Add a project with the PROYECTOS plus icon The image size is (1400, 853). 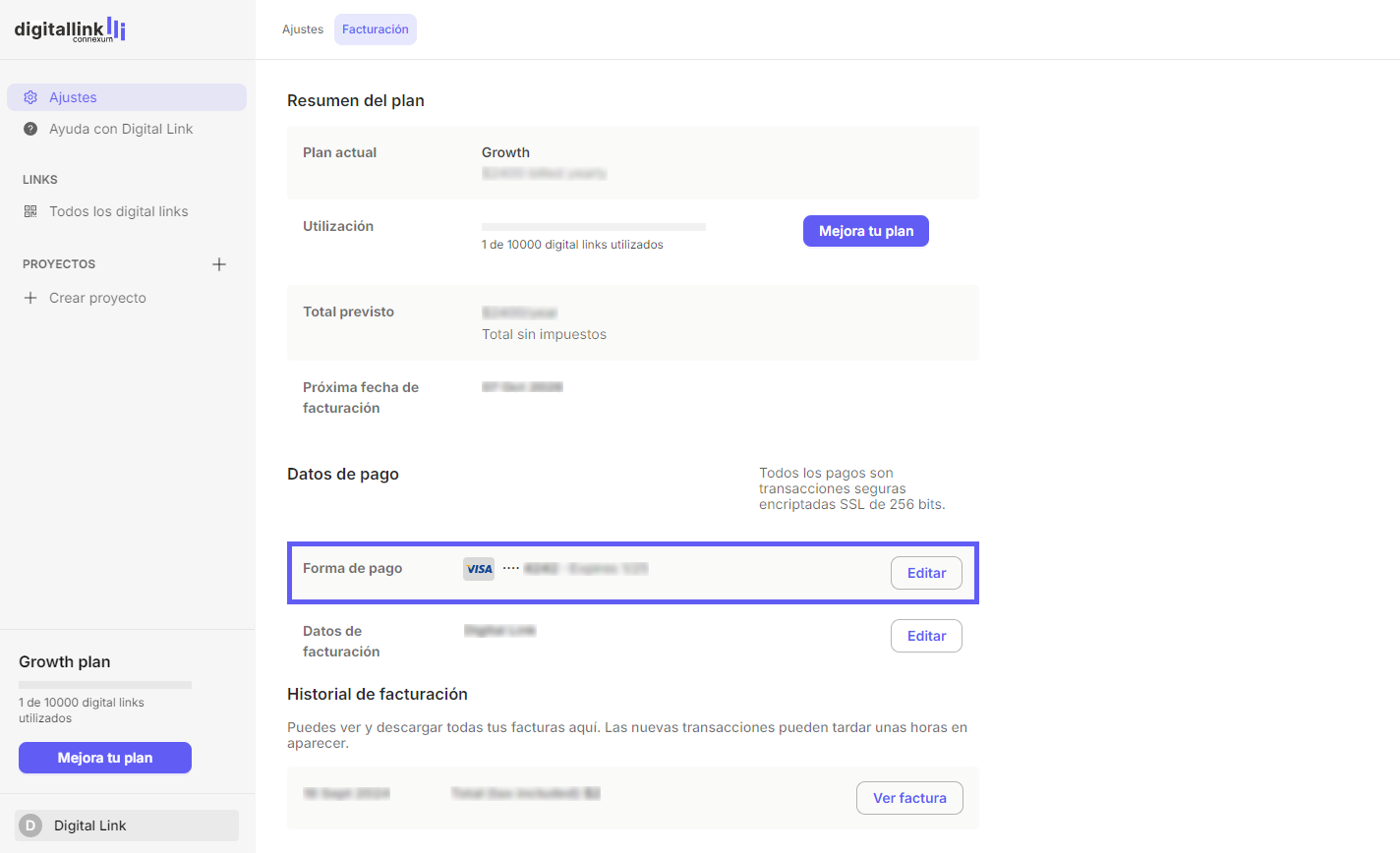click(219, 264)
